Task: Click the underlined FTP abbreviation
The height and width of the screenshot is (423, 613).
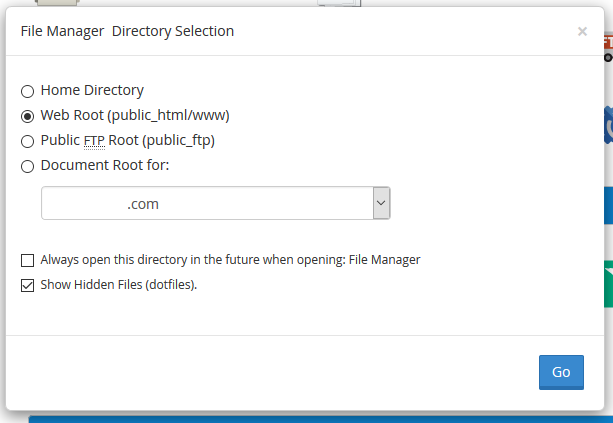Action: coord(94,141)
